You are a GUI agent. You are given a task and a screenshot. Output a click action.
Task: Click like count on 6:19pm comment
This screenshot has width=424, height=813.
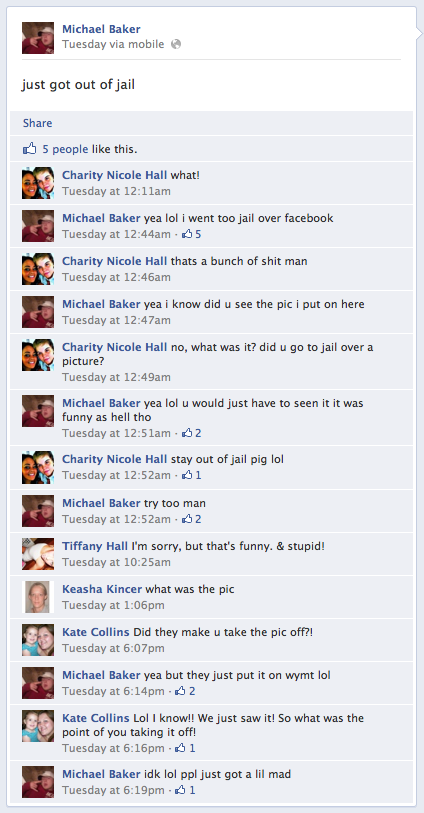(x=185, y=790)
